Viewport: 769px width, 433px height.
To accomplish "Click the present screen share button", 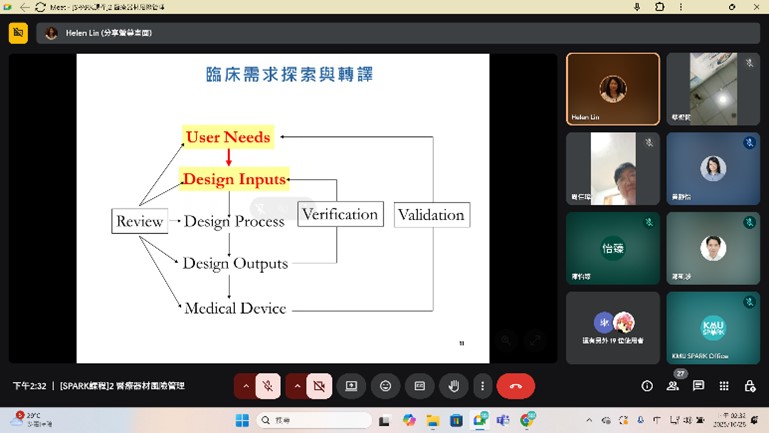I will pyautogui.click(x=351, y=386).
